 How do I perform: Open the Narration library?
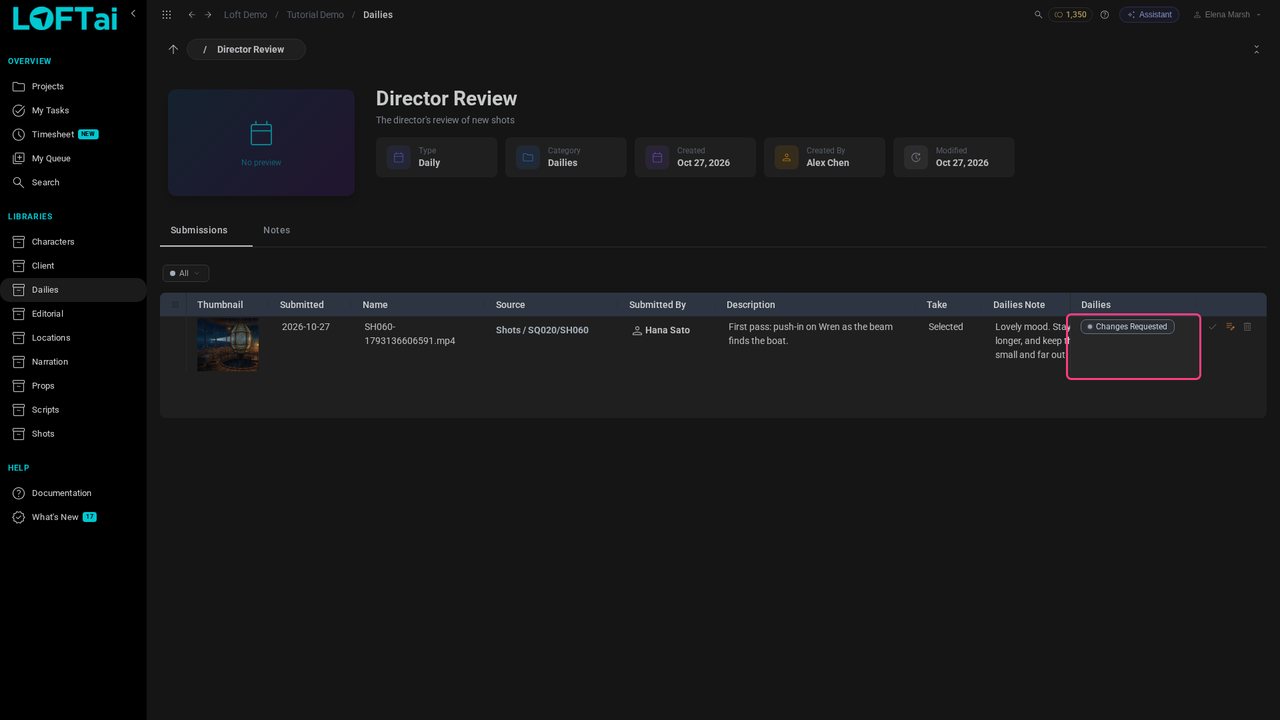point(73,362)
